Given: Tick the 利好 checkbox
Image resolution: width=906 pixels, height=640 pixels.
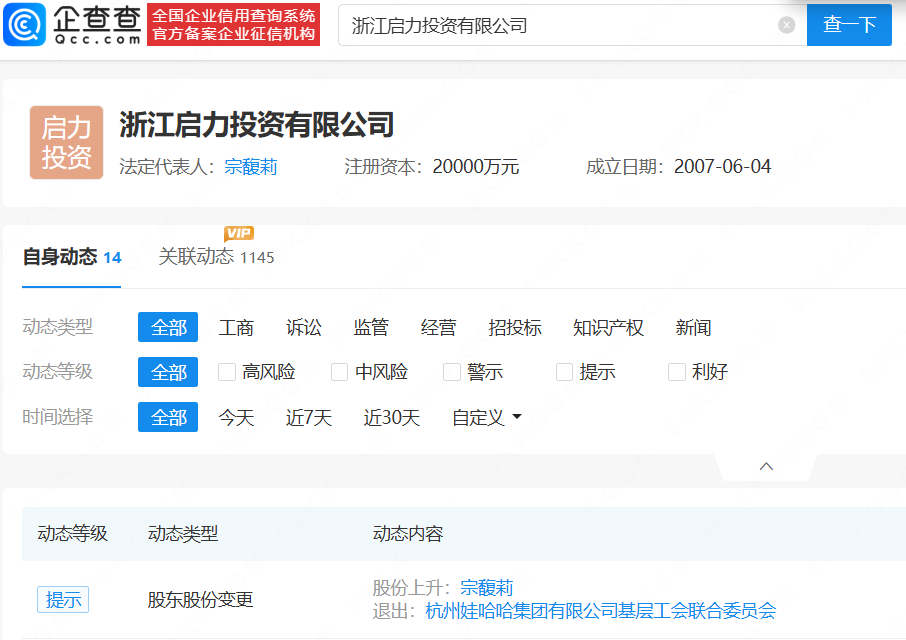Looking at the screenshot, I should point(677,372).
